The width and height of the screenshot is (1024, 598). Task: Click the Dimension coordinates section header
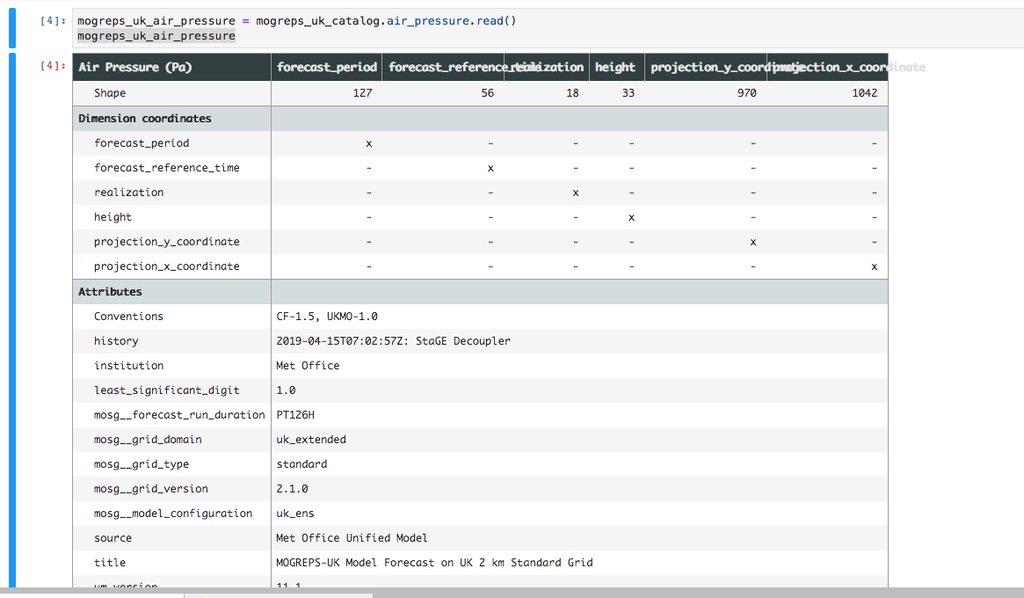point(145,118)
